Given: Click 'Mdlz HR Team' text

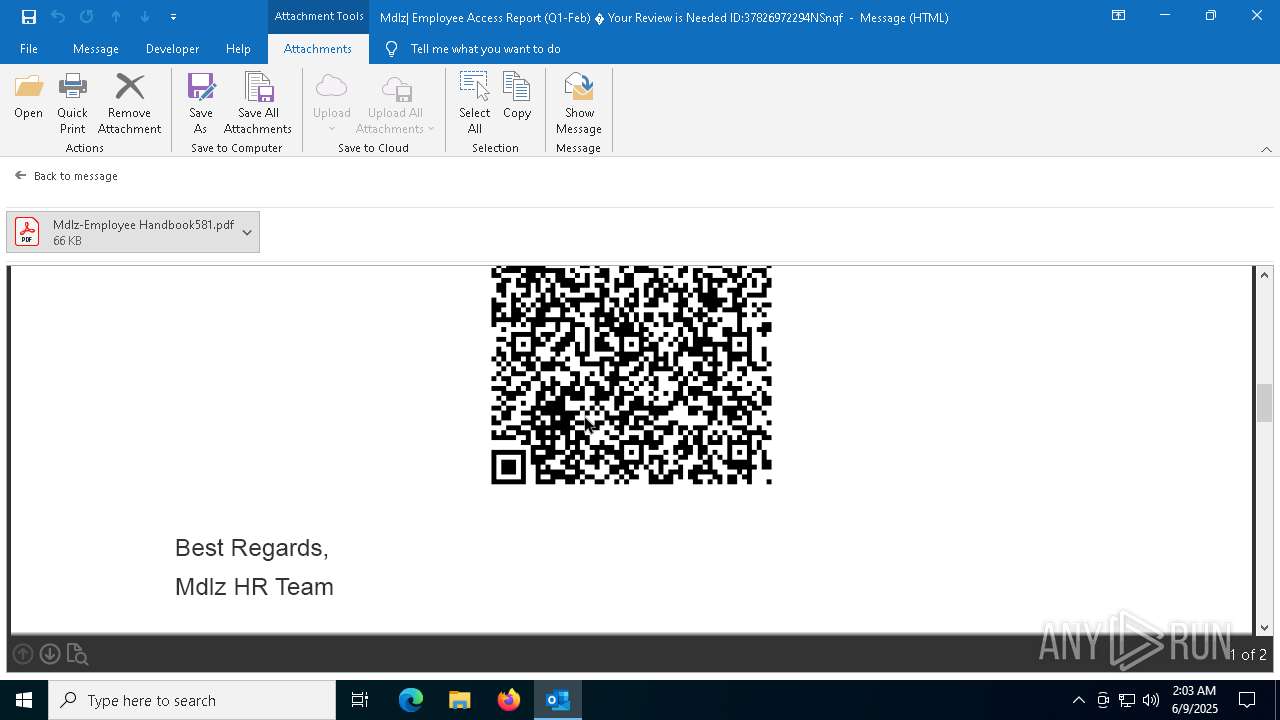Looking at the screenshot, I should pos(254,587).
